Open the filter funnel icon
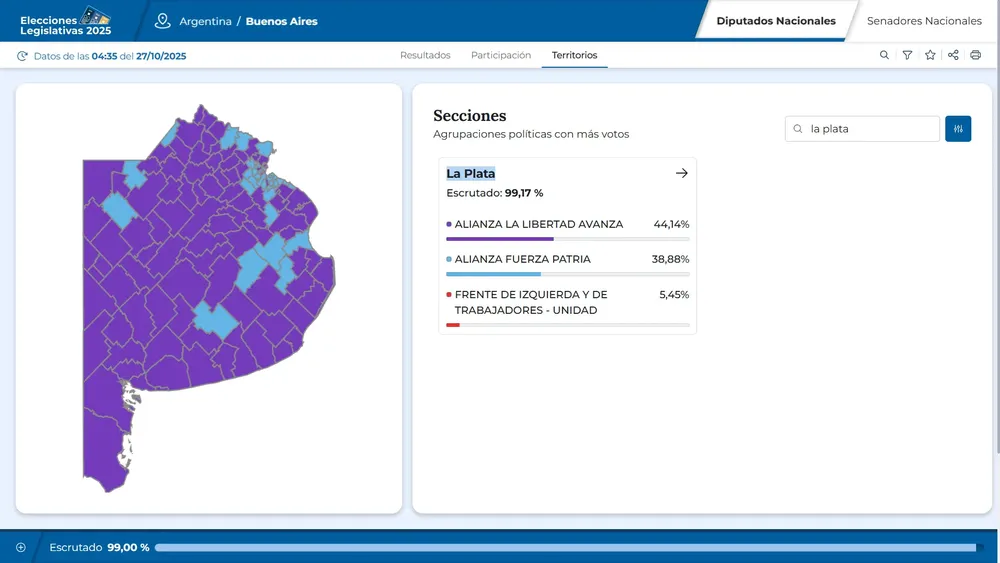 coord(907,55)
